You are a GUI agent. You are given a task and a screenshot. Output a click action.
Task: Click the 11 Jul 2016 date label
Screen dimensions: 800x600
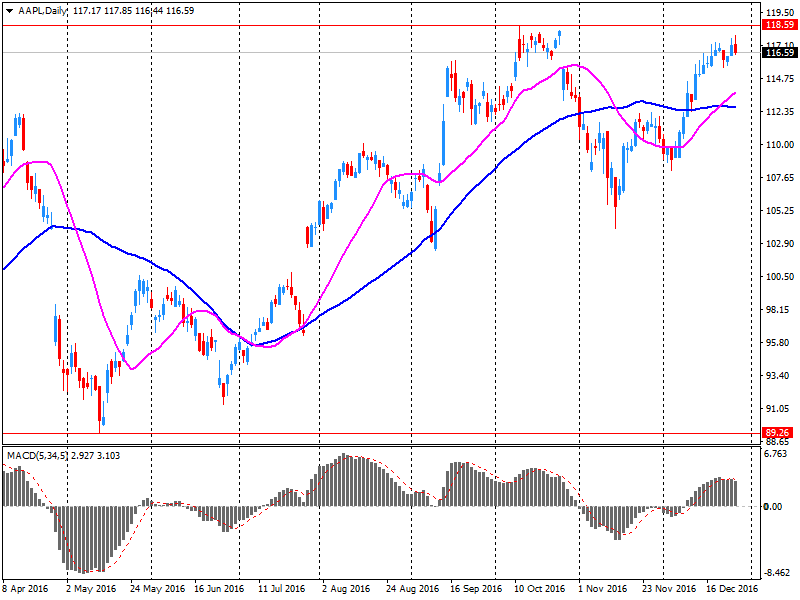(x=280, y=590)
